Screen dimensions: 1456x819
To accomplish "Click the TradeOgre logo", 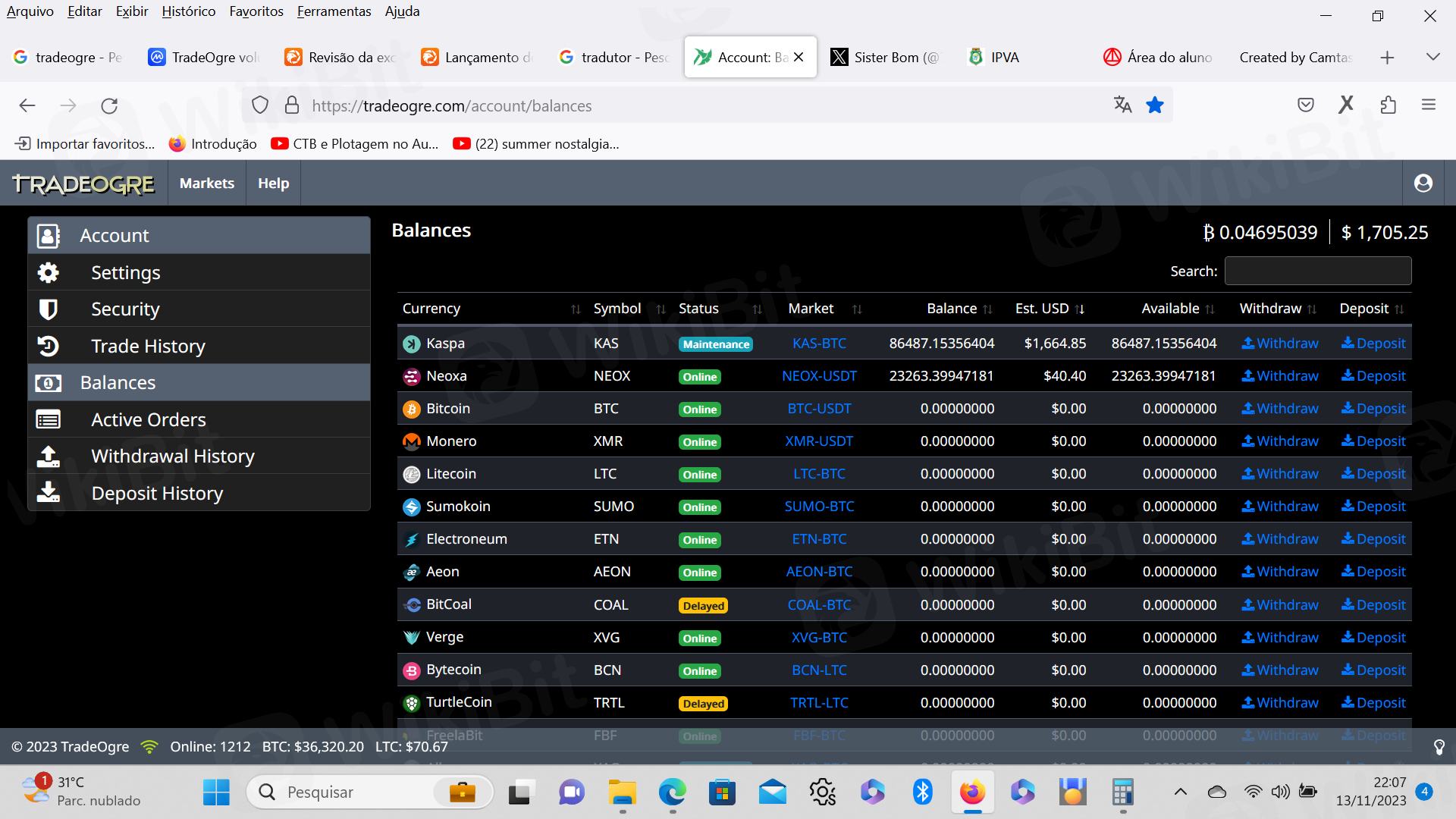I will pos(83,184).
